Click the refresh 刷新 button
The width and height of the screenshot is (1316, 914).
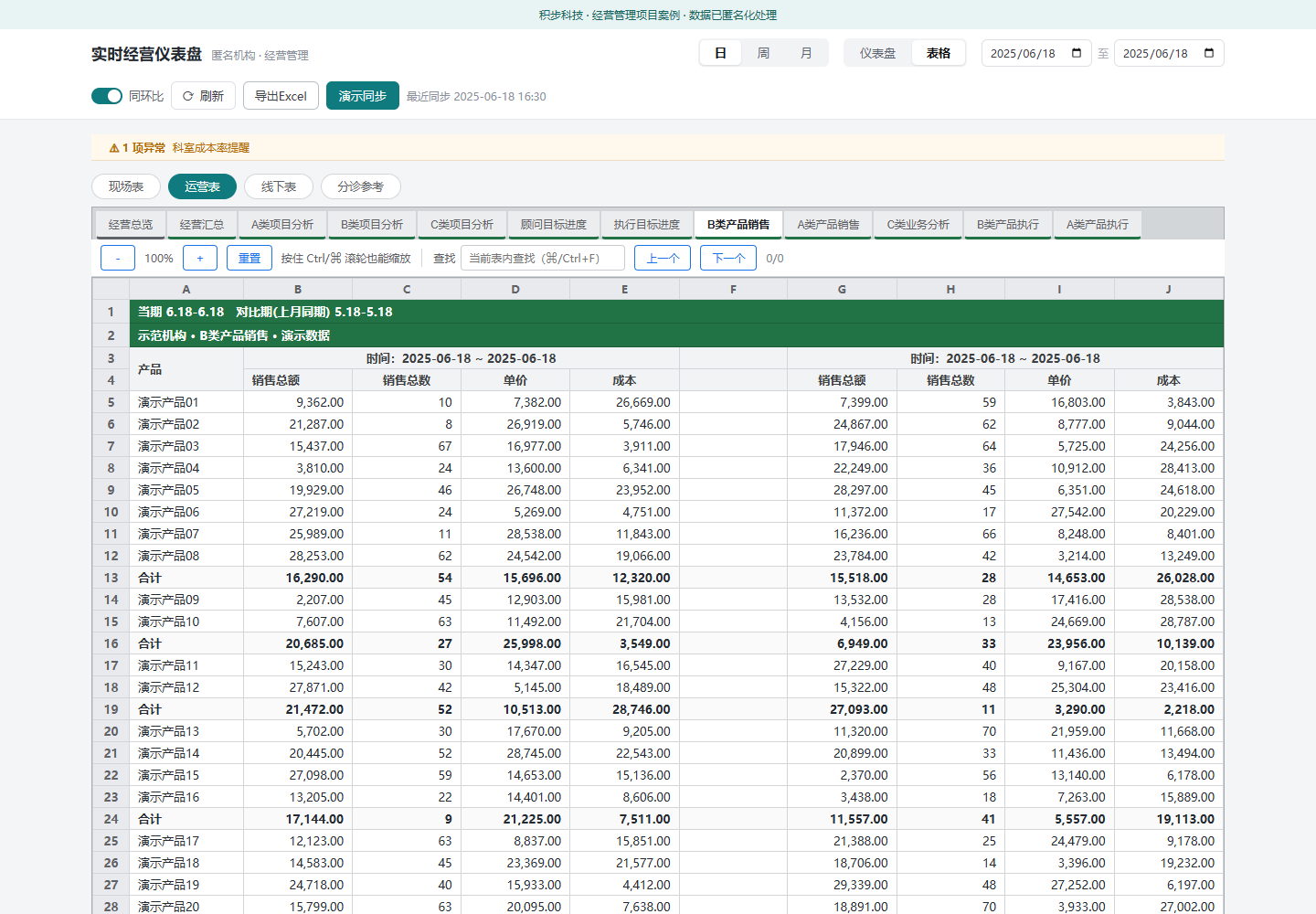coord(203,96)
